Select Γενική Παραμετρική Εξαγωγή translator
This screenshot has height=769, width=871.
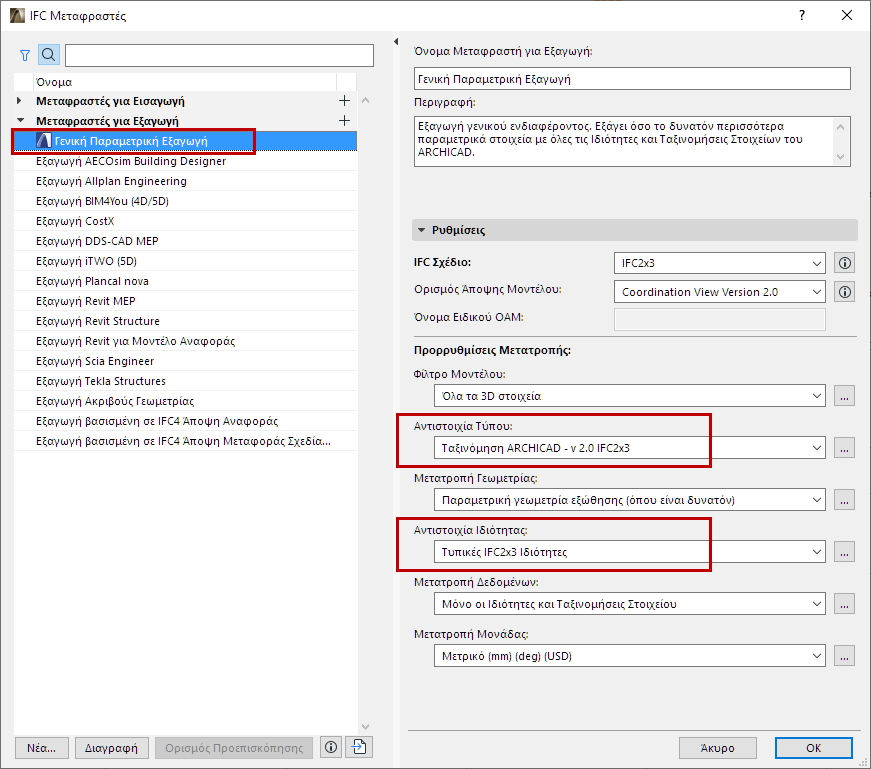click(x=186, y=141)
